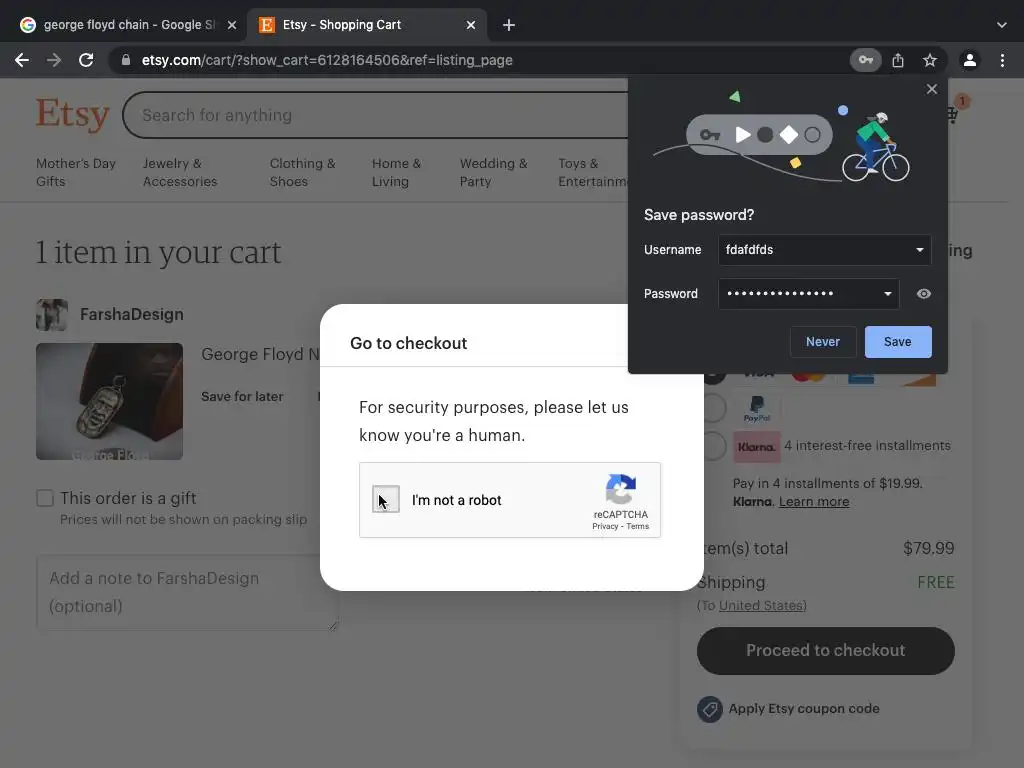Click Save for later
Viewport: 1024px width, 768px height.
tap(242, 396)
